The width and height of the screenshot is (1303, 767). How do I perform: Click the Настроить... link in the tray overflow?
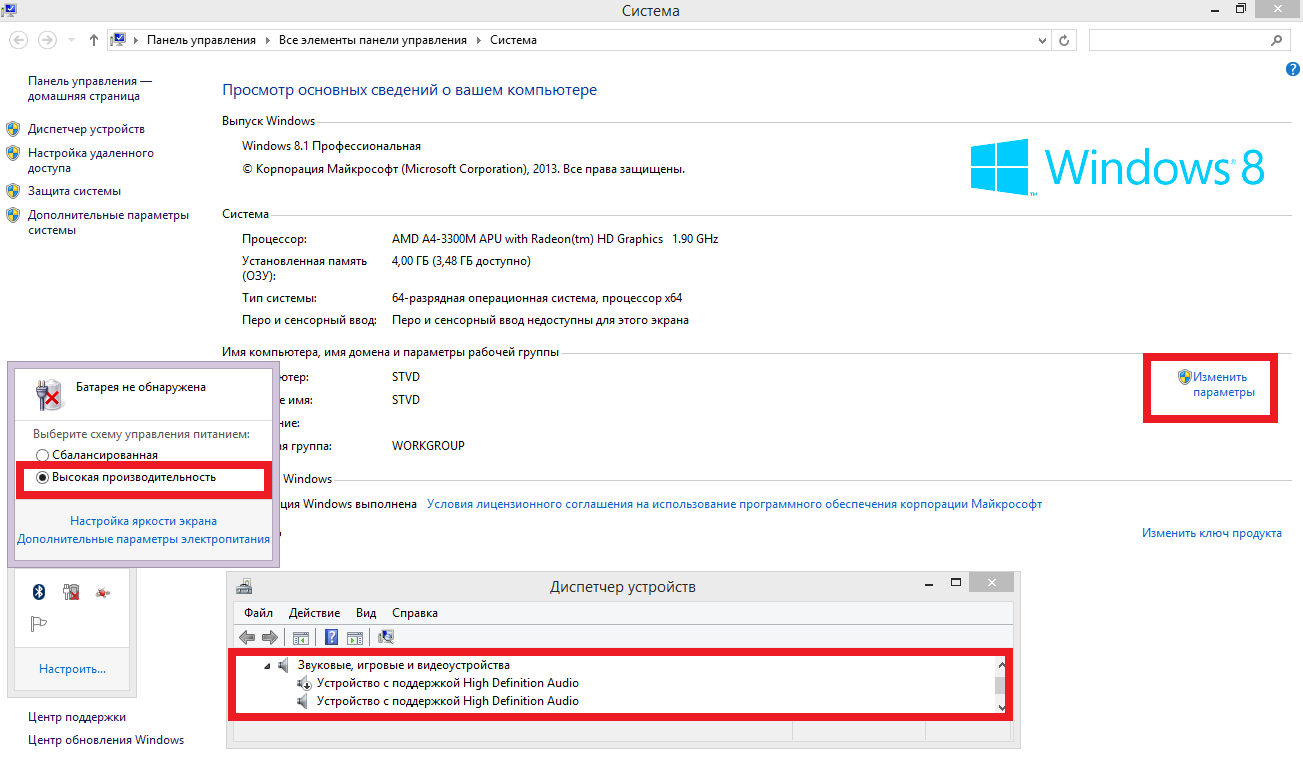tap(72, 669)
